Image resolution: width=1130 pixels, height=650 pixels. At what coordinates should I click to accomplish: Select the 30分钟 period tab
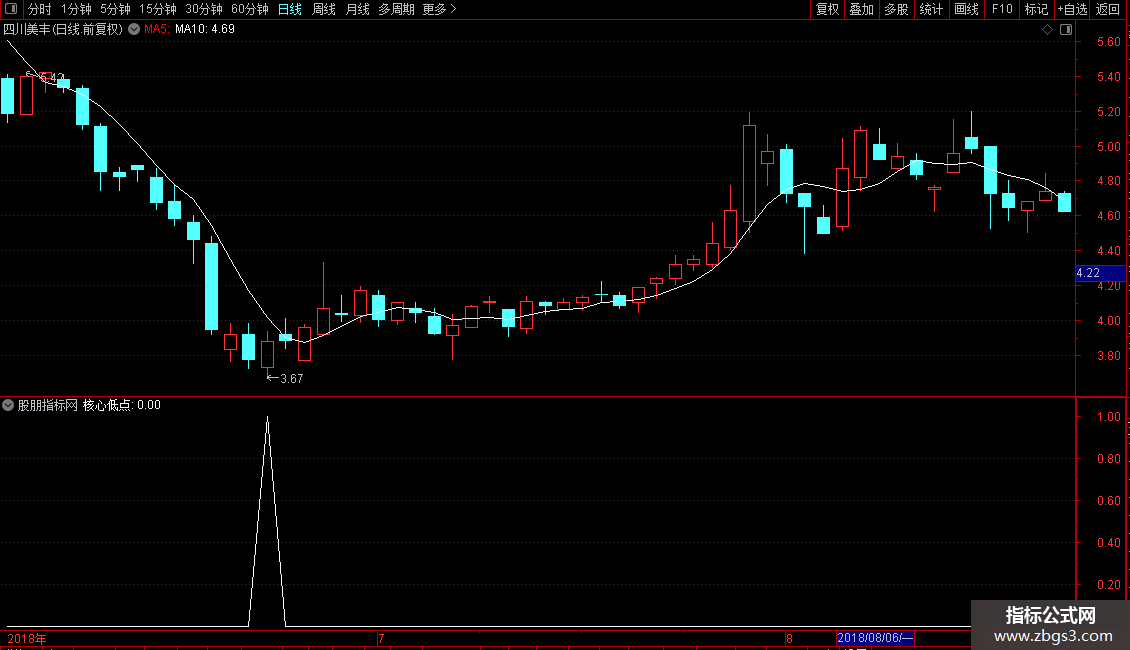[204, 9]
